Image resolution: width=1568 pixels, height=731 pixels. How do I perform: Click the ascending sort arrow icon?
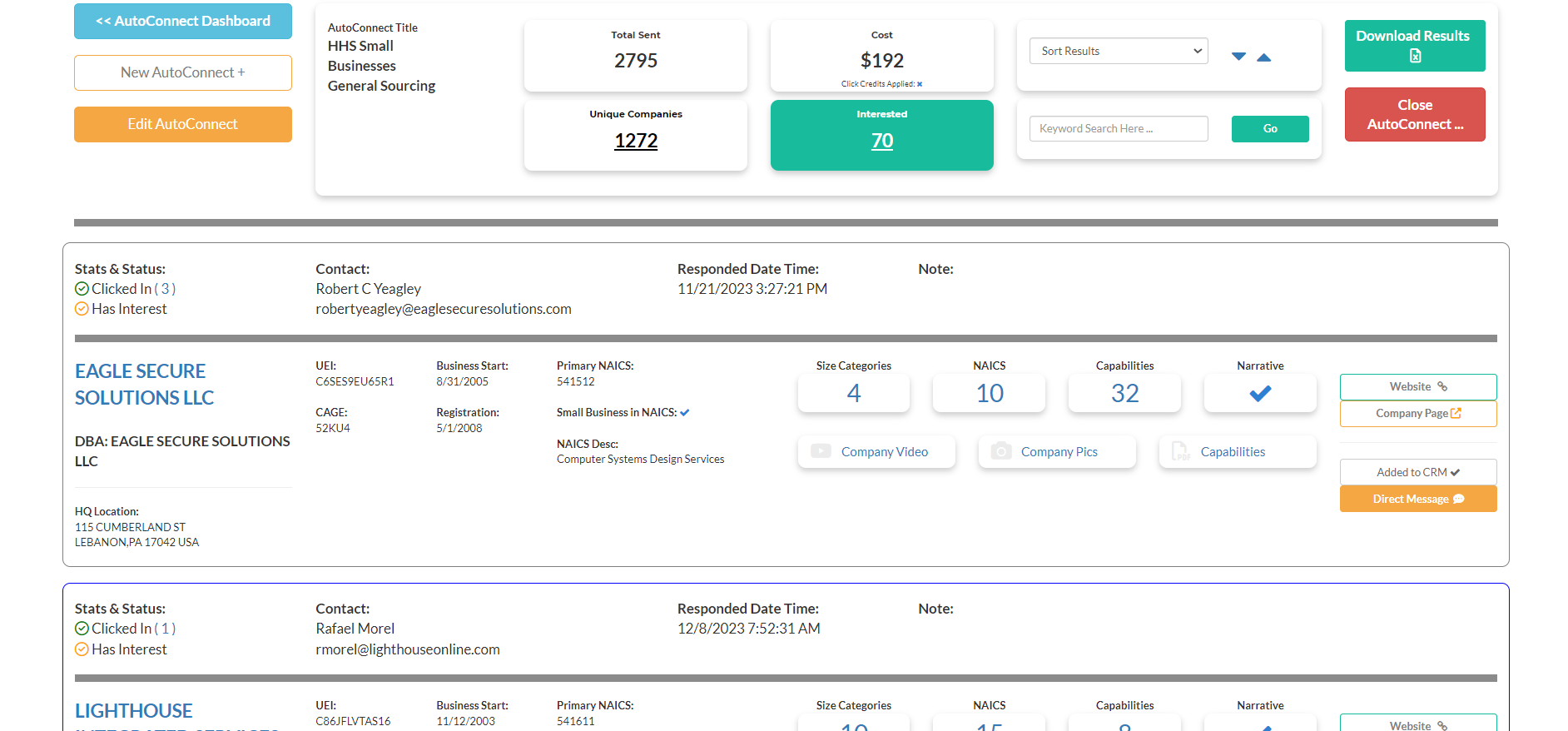point(1263,57)
